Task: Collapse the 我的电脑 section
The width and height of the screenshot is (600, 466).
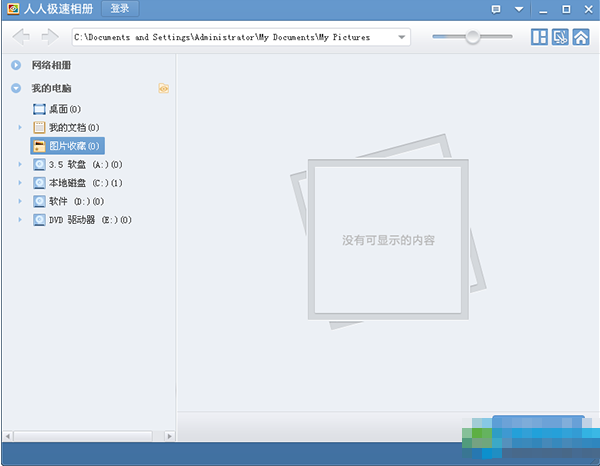Action: click(16, 88)
